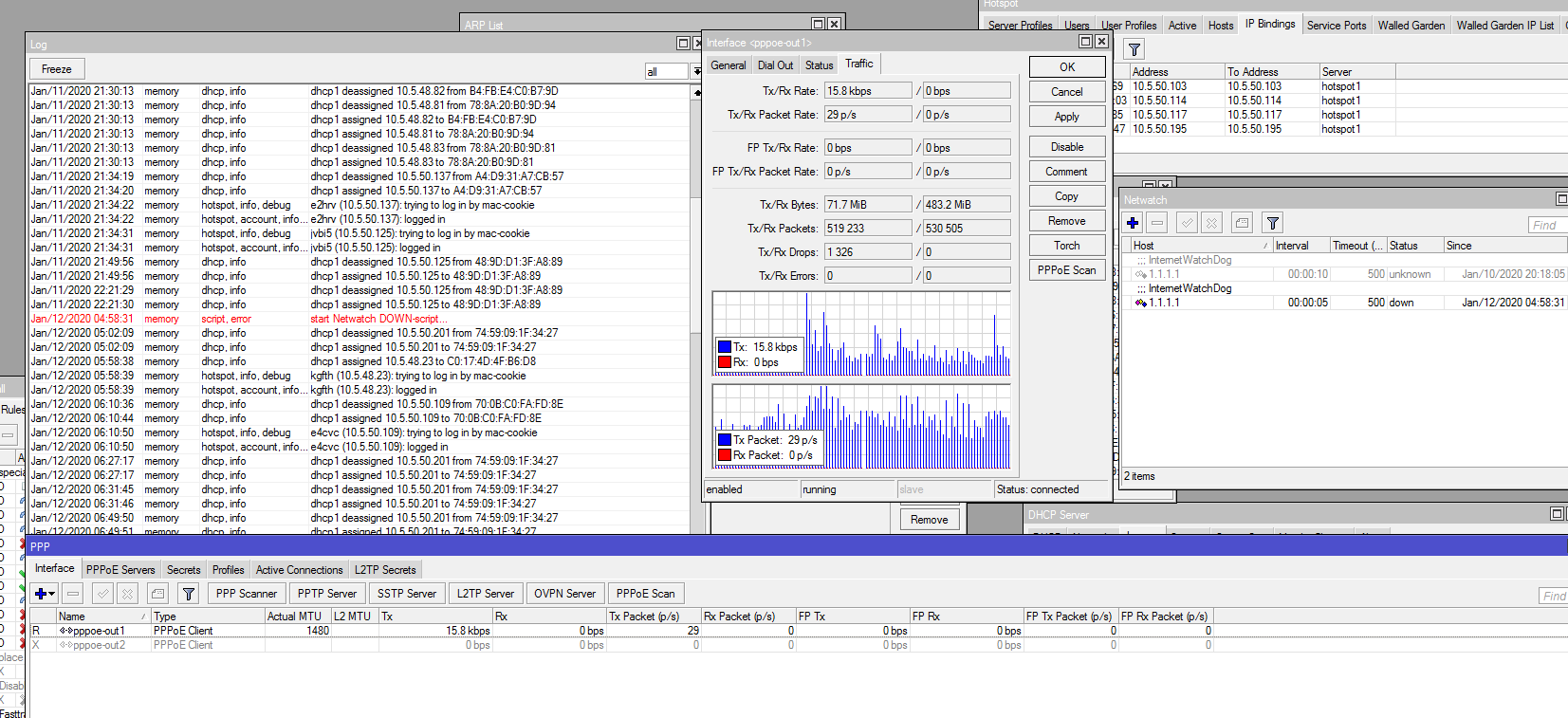Open the Active Connections tab in PPP
This screenshot has height=718, width=1568.
coord(299,570)
